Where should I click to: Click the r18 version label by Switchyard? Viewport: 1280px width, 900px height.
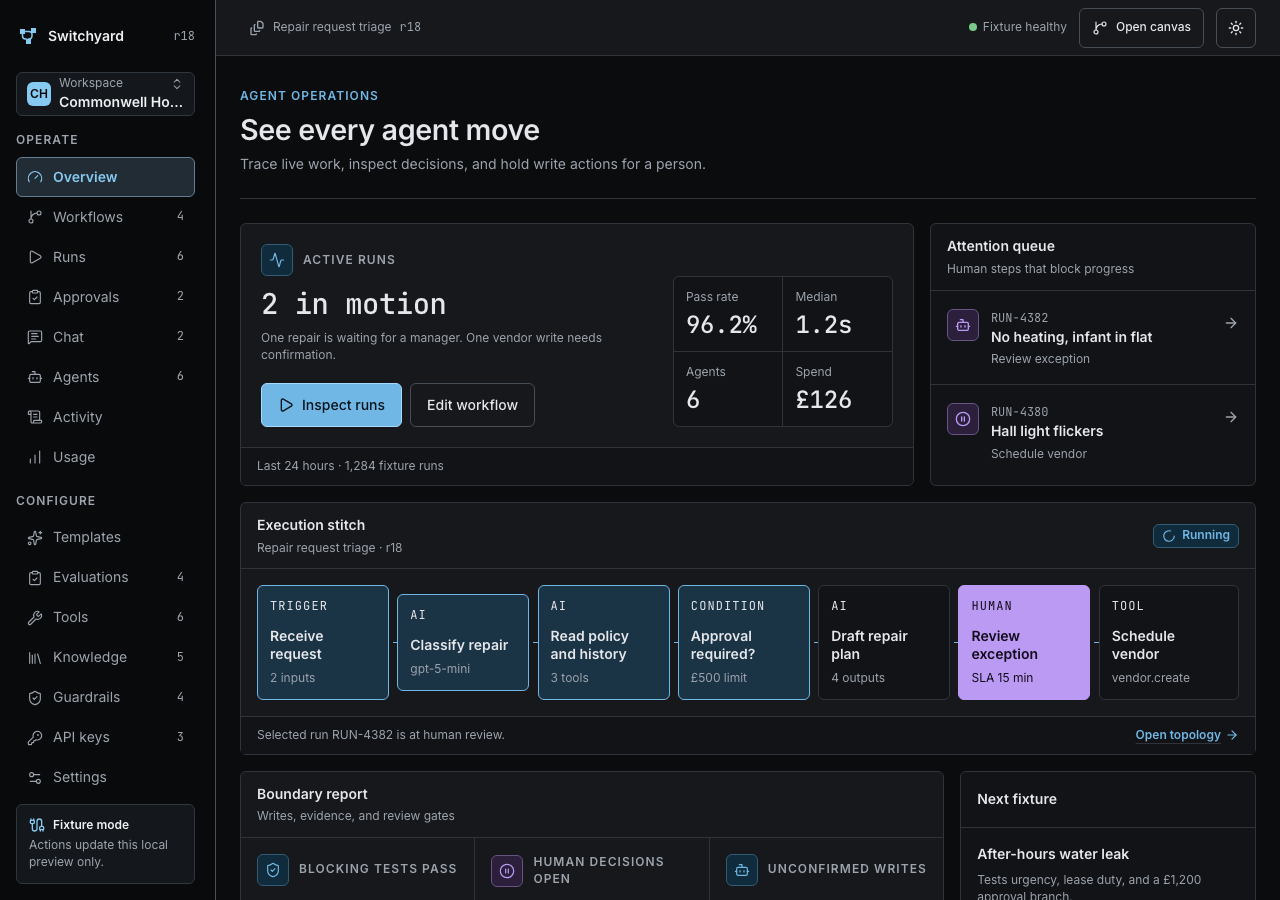(x=184, y=36)
